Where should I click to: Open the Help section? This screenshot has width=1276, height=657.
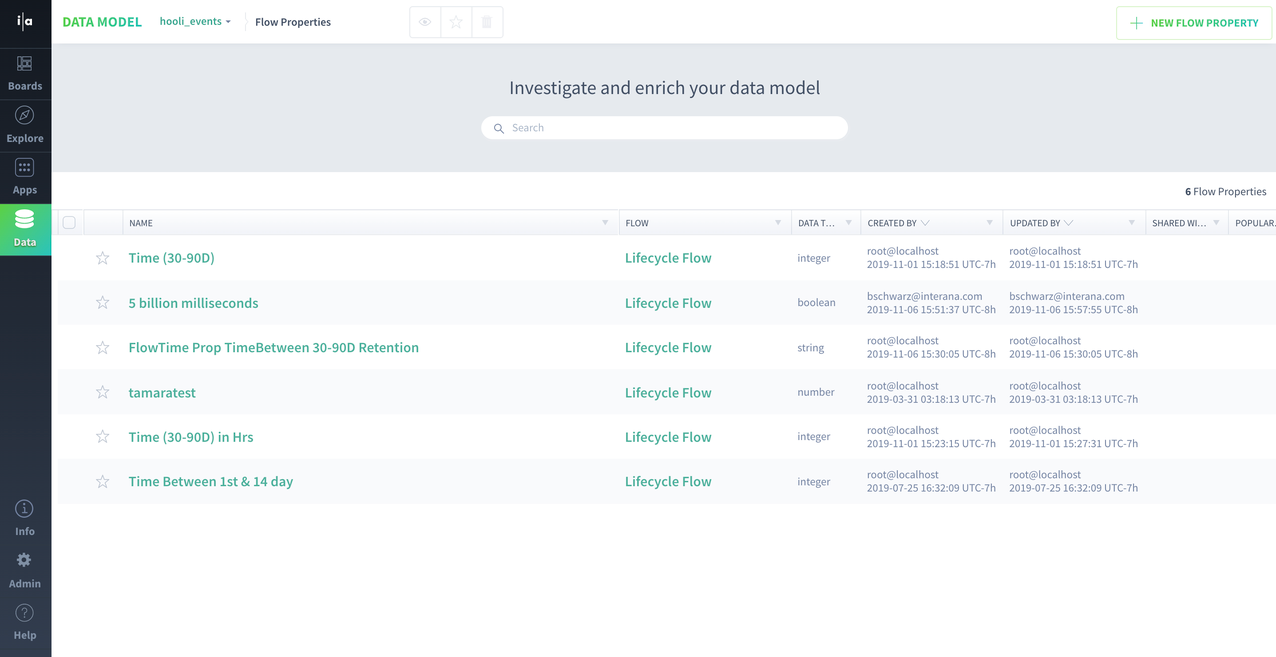pyautogui.click(x=25, y=623)
